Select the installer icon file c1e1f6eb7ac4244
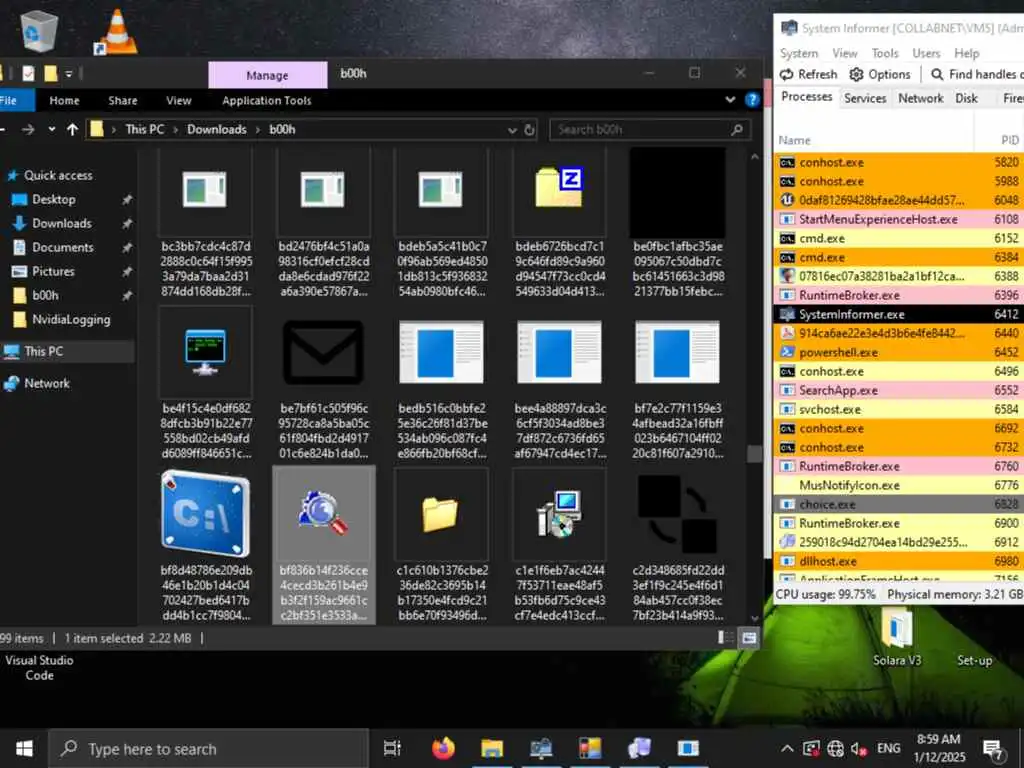This screenshot has height=768, width=1024. (559, 514)
